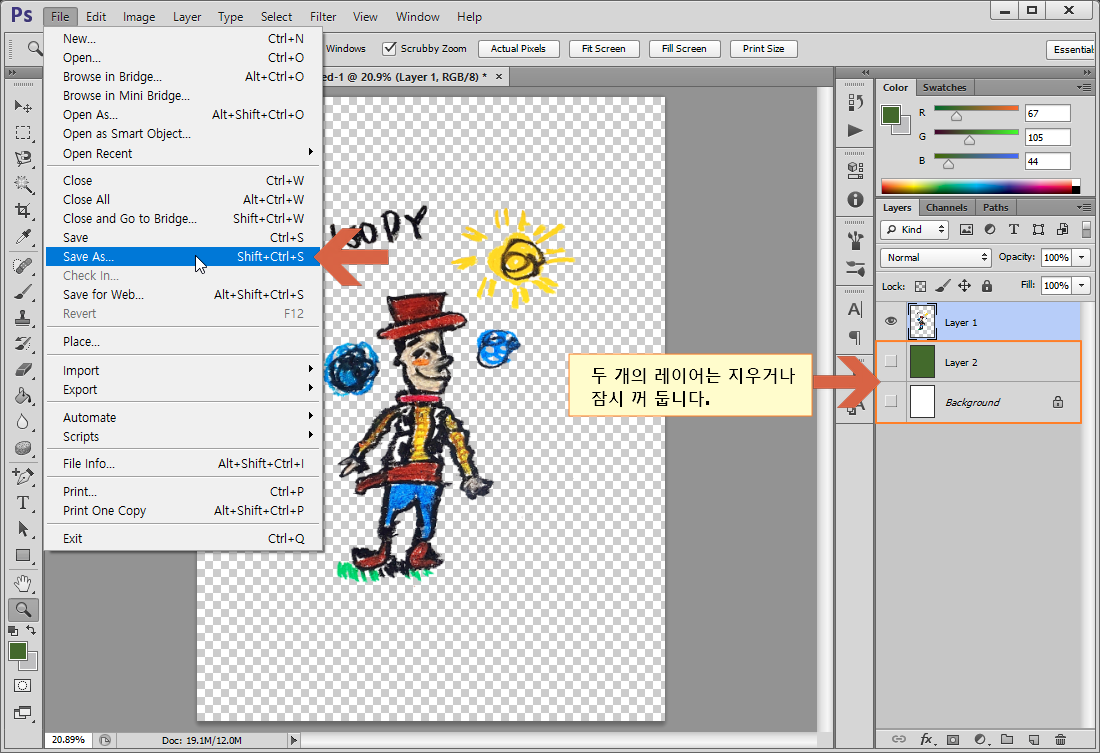Open Normal blend mode dropdown
This screenshot has height=753, width=1100.
click(x=936, y=258)
